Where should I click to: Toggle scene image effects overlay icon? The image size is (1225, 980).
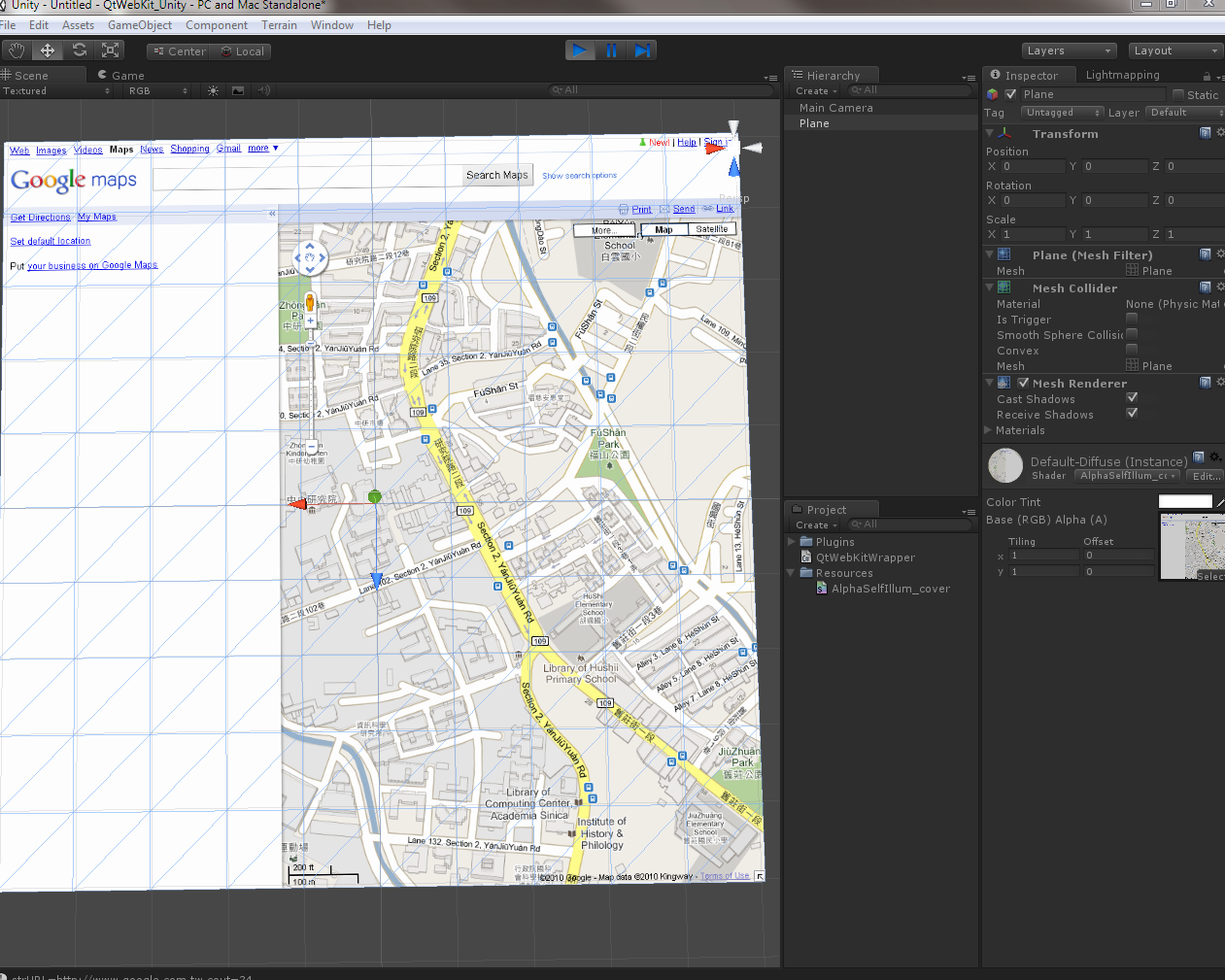tap(238, 90)
